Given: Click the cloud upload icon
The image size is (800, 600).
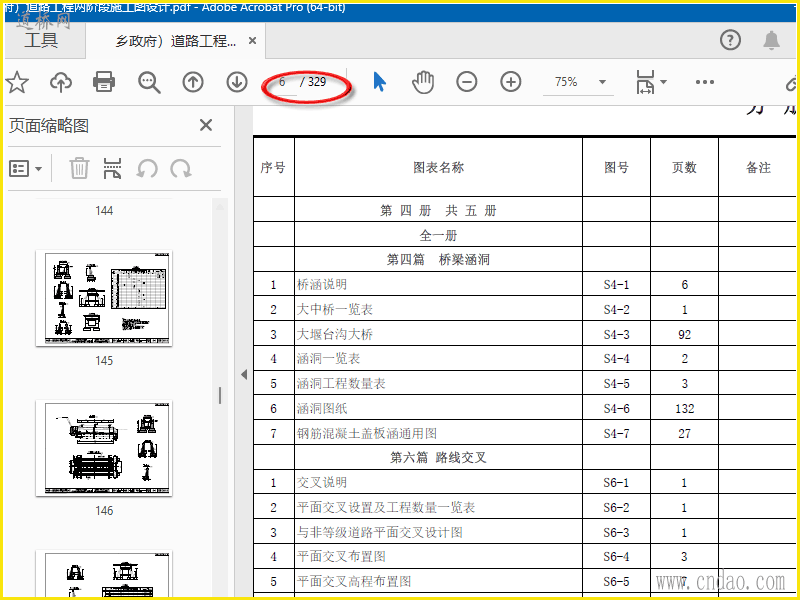Looking at the screenshot, I should (x=61, y=82).
